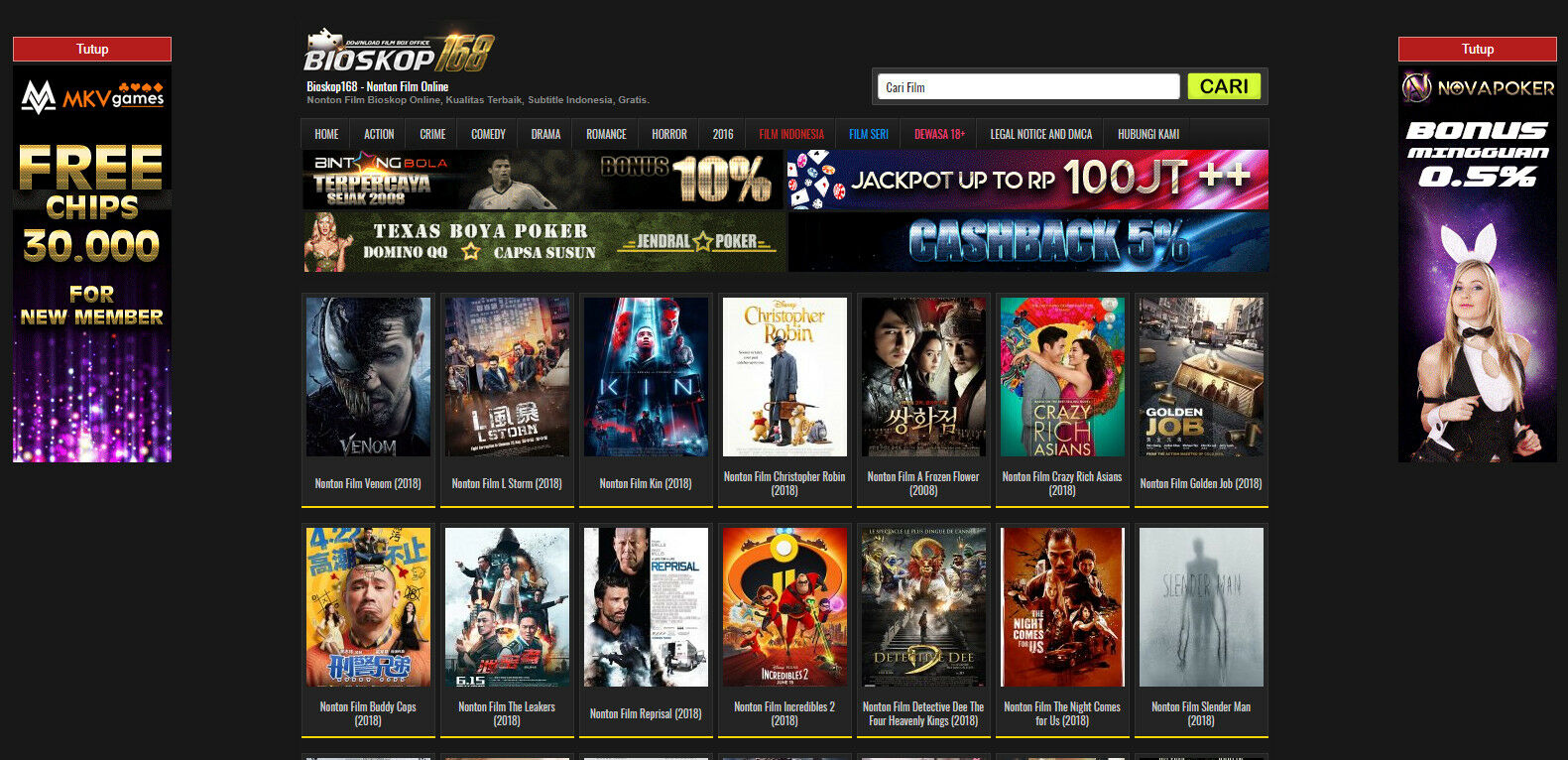Click the Bioskop168 site logo
The image size is (1568, 760).
pos(399,52)
